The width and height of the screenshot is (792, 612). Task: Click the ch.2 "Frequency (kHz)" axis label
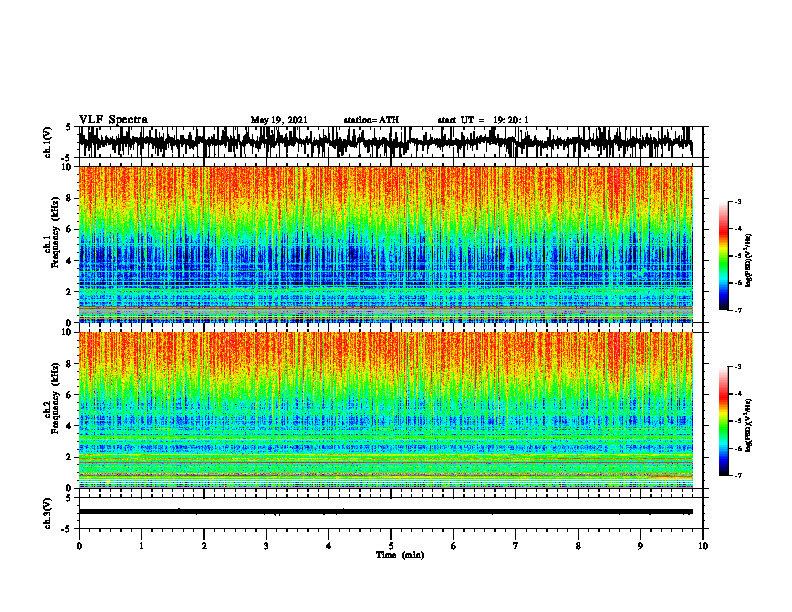55,398
